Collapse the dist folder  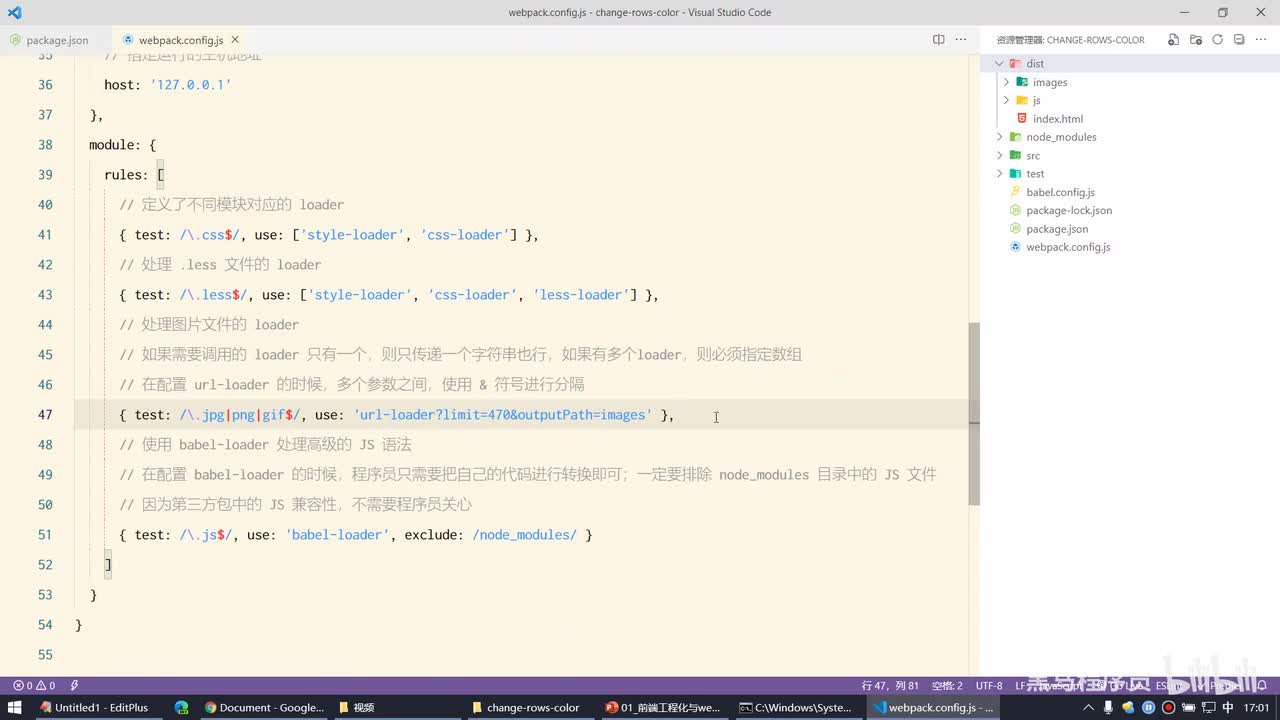(999, 63)
